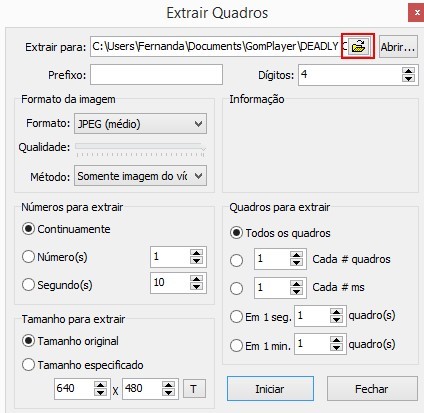Increase the Segundo(s) value with up arrow

(x=196, y=279)
